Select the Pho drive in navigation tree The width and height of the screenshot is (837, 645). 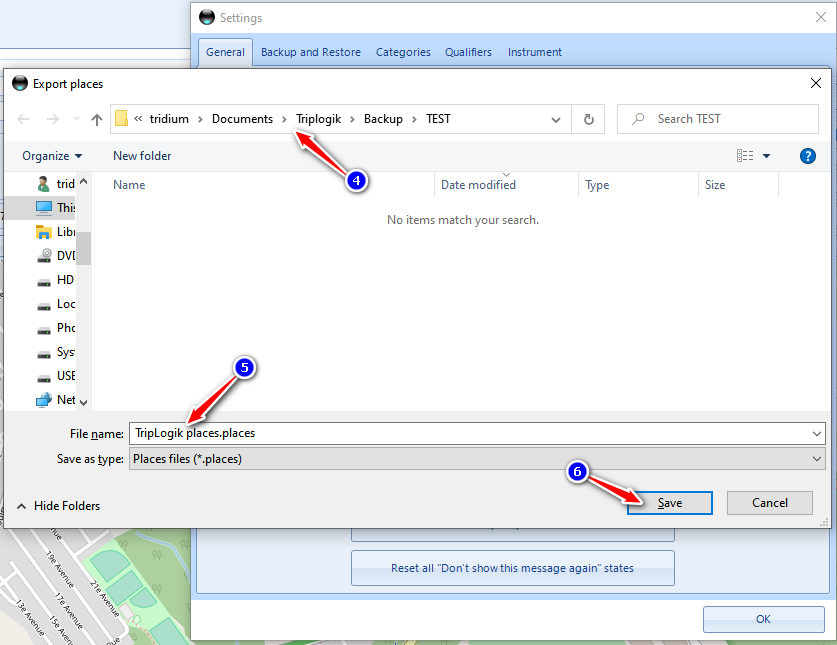[x=56, y=328]
